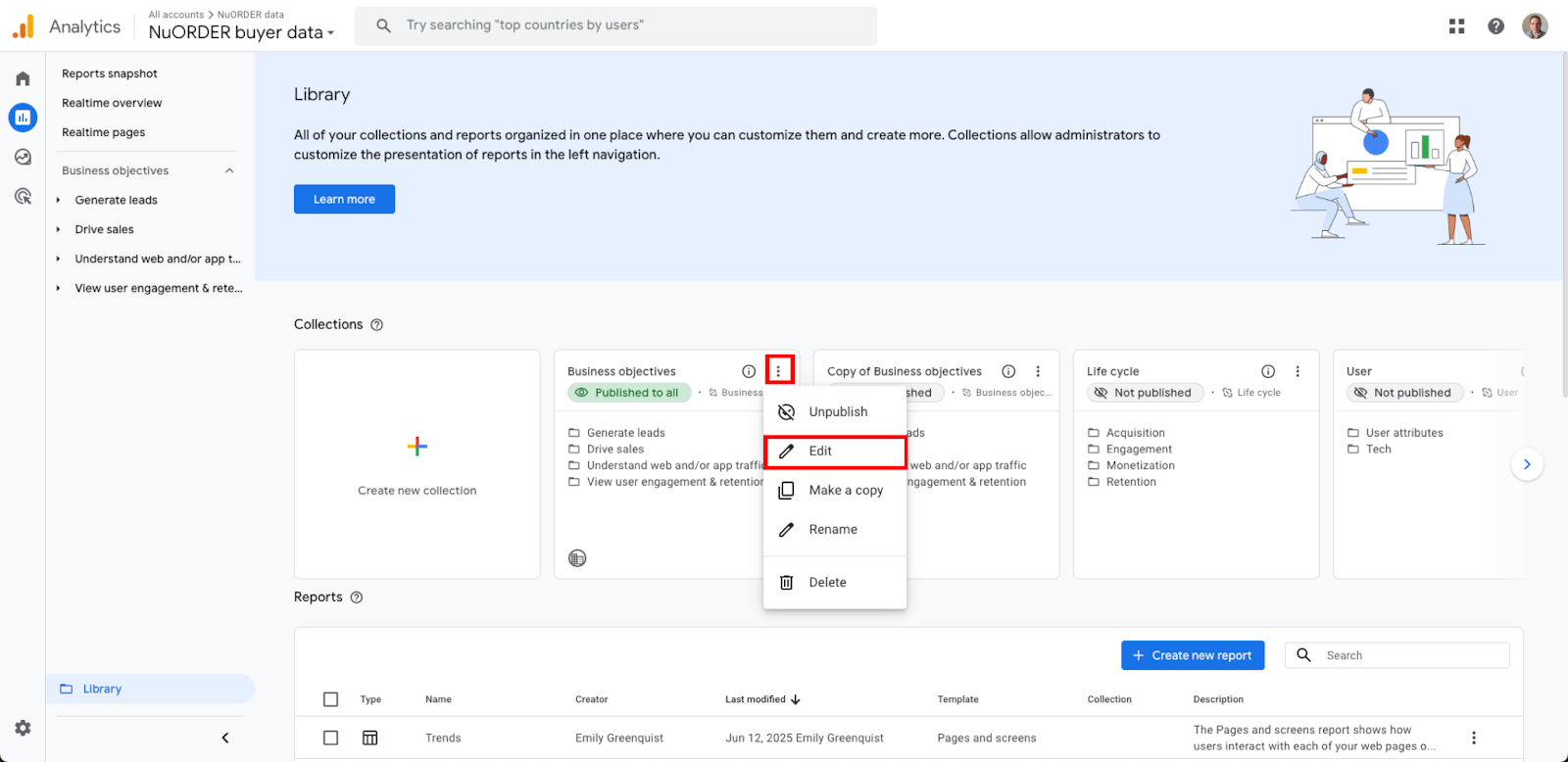Click Not published chip on Life cycle card
This screenshot has height=762, width=1568.
click(x=1146, y=393)
